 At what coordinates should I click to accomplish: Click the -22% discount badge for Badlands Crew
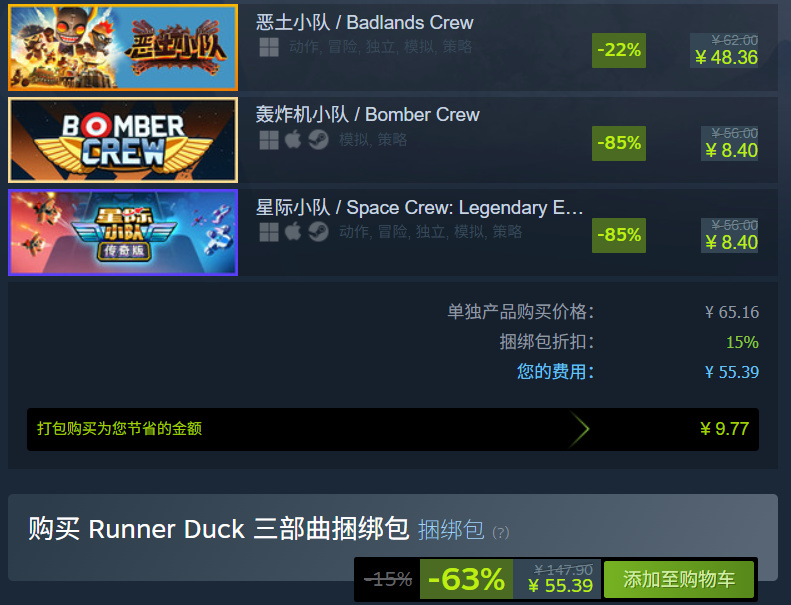click(619, 50)
